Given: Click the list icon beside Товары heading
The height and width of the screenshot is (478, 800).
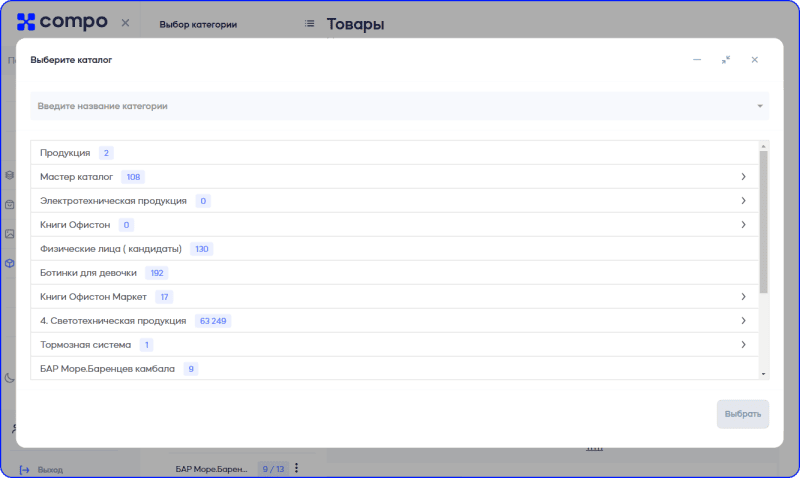Looking at the screenshot, I should coord(309,23).
